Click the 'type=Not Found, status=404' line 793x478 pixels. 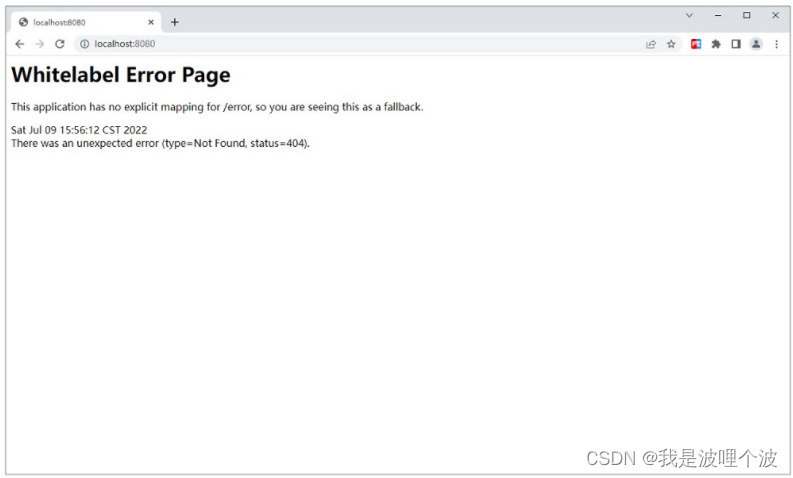point(160,143)
